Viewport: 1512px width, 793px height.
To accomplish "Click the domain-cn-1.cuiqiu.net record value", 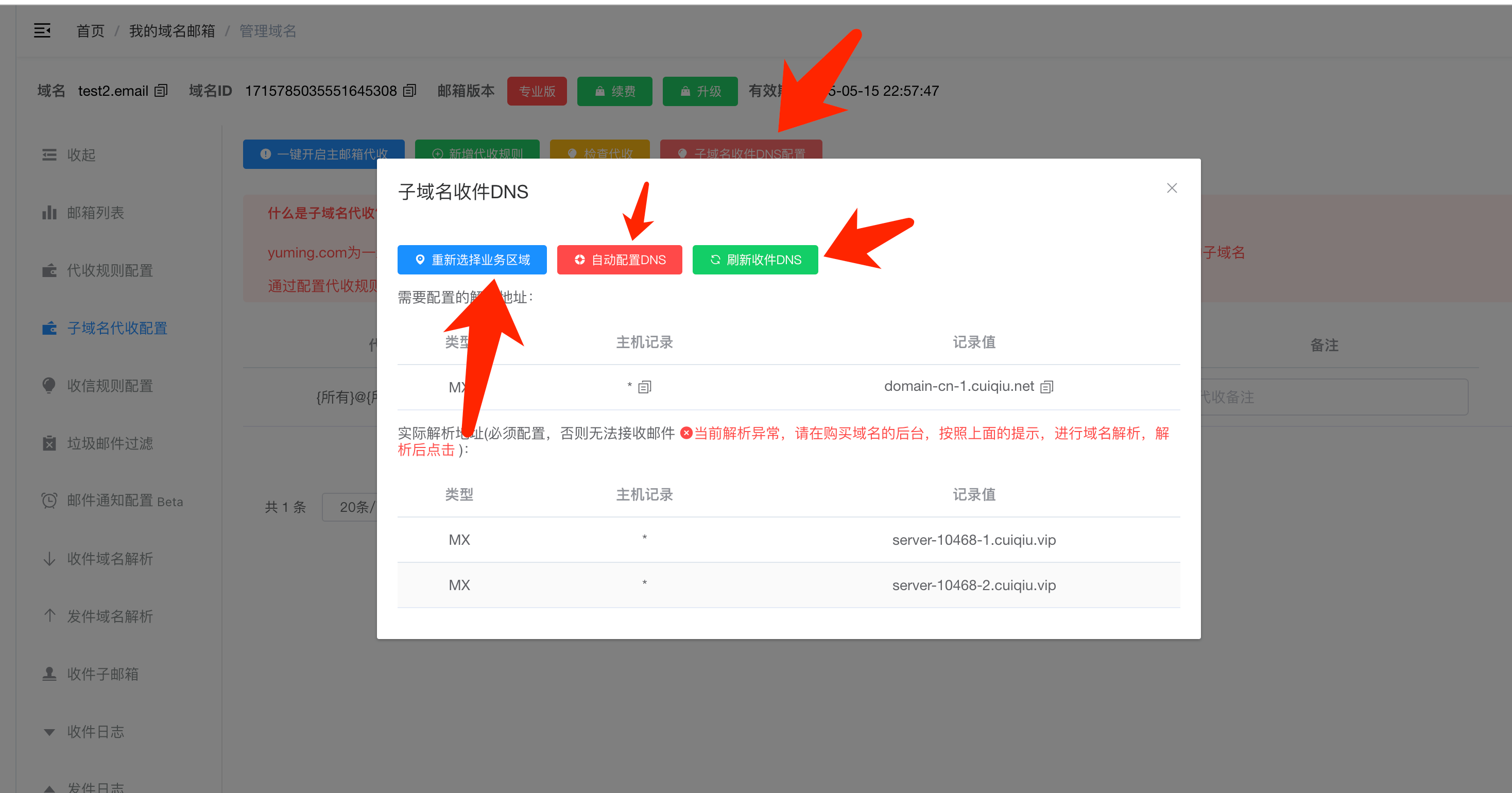I will pyautogui.click(x=958, y=386).
